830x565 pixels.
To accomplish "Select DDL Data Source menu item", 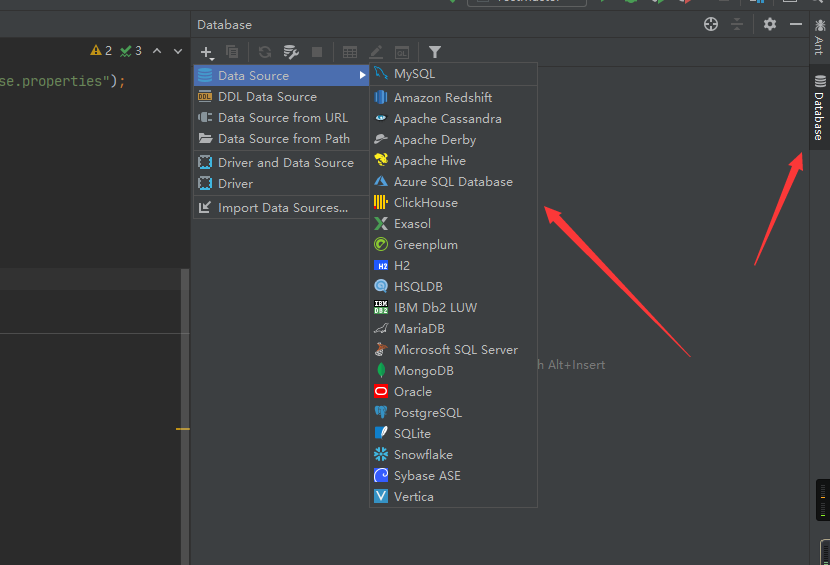I will tap(282, 97).
